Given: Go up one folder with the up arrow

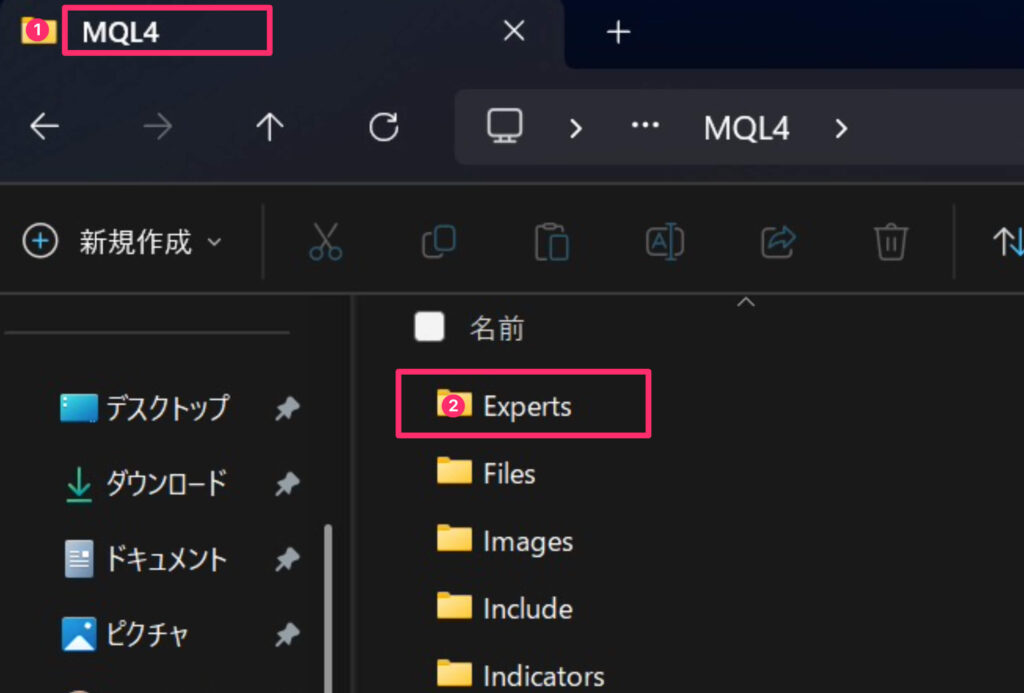Looking at the screenshot, I should pyautogui.click(x=268, y=126).
